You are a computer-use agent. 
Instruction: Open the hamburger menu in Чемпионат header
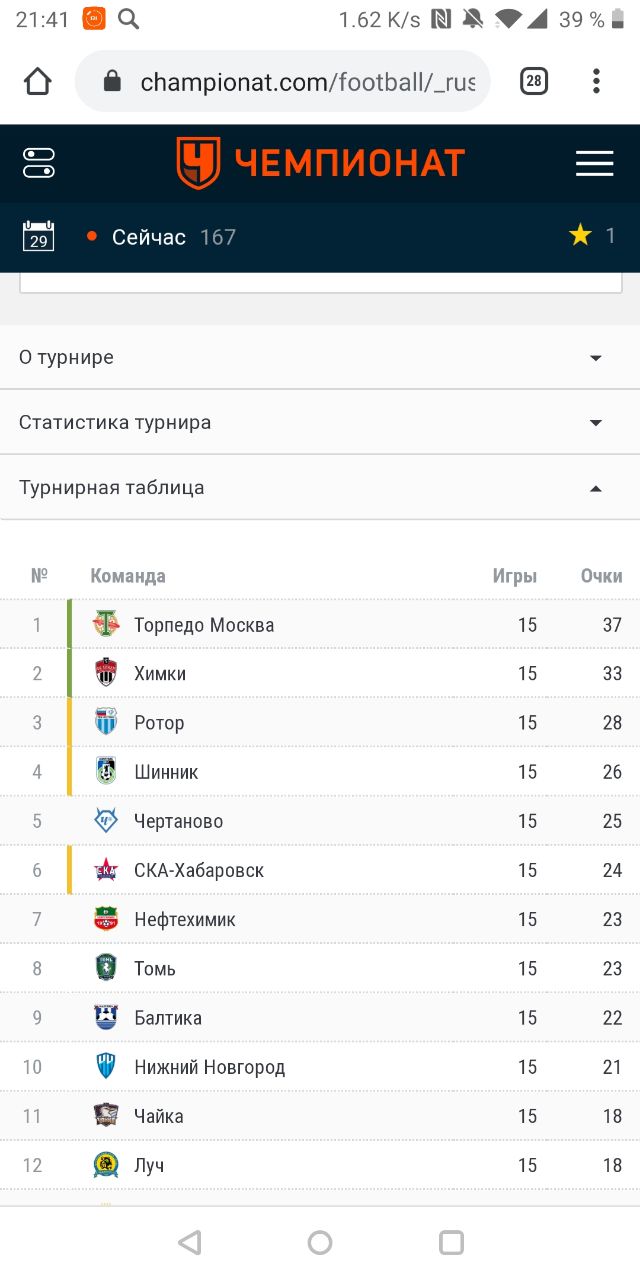click(x=594, y=164)
